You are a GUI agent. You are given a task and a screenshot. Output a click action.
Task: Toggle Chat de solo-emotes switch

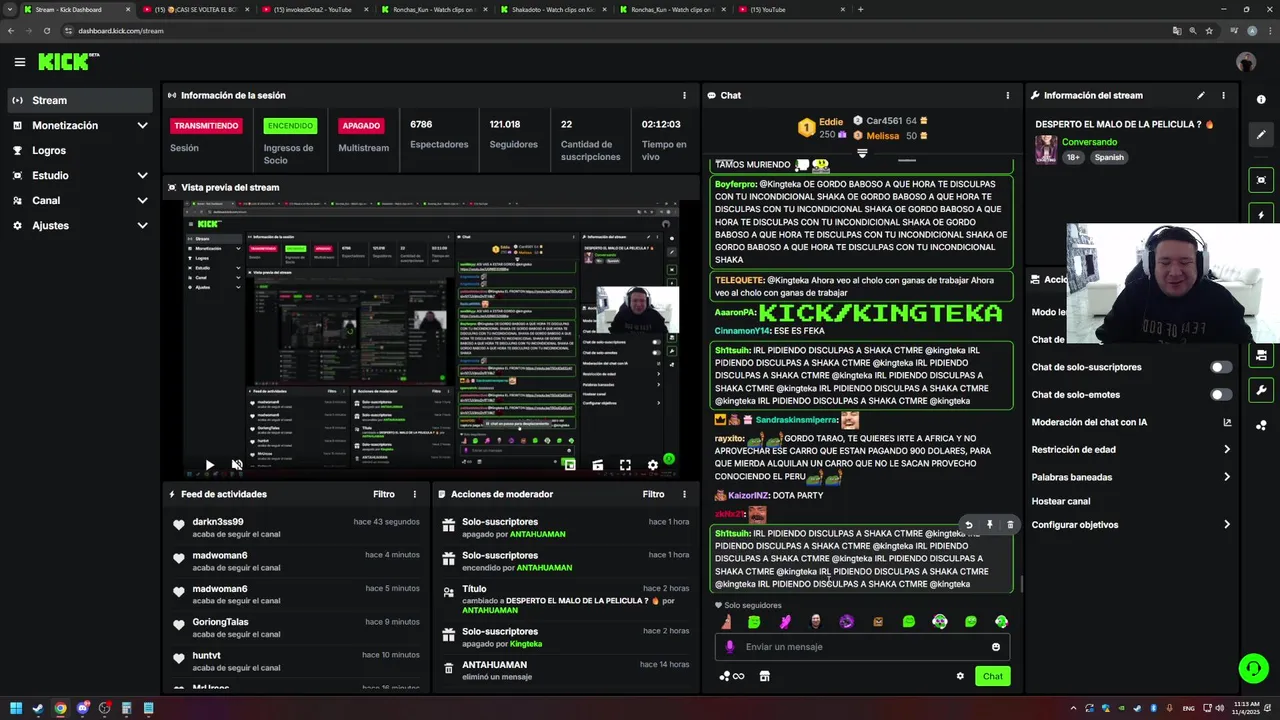click(x=1221, y=394)
